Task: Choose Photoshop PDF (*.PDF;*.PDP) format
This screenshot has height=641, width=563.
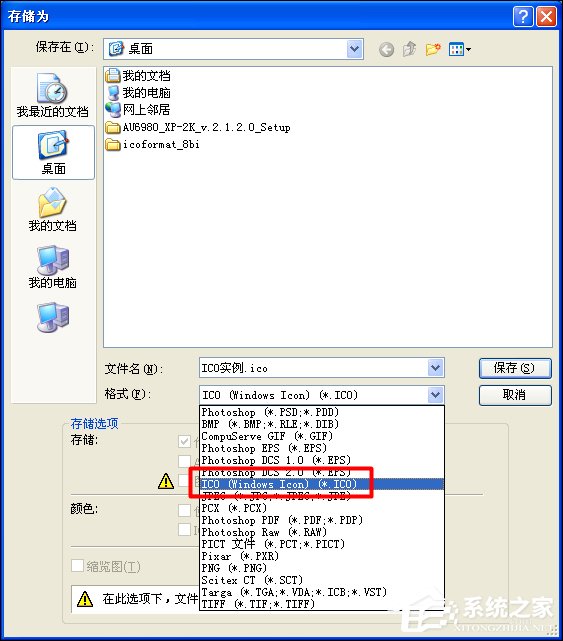Action: tap(321, 520)
